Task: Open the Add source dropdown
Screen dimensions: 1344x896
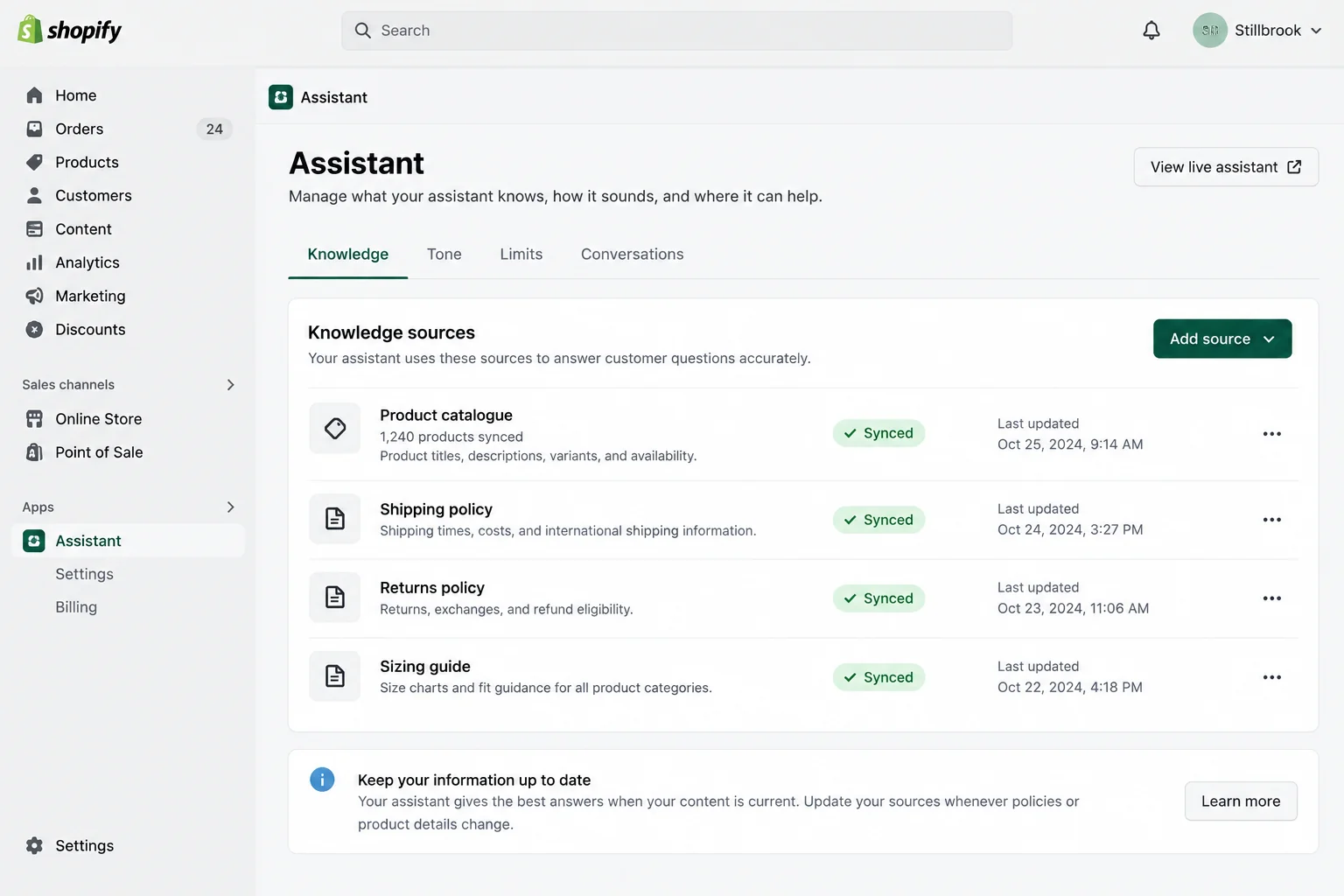Action: (x=1222, y=339)
